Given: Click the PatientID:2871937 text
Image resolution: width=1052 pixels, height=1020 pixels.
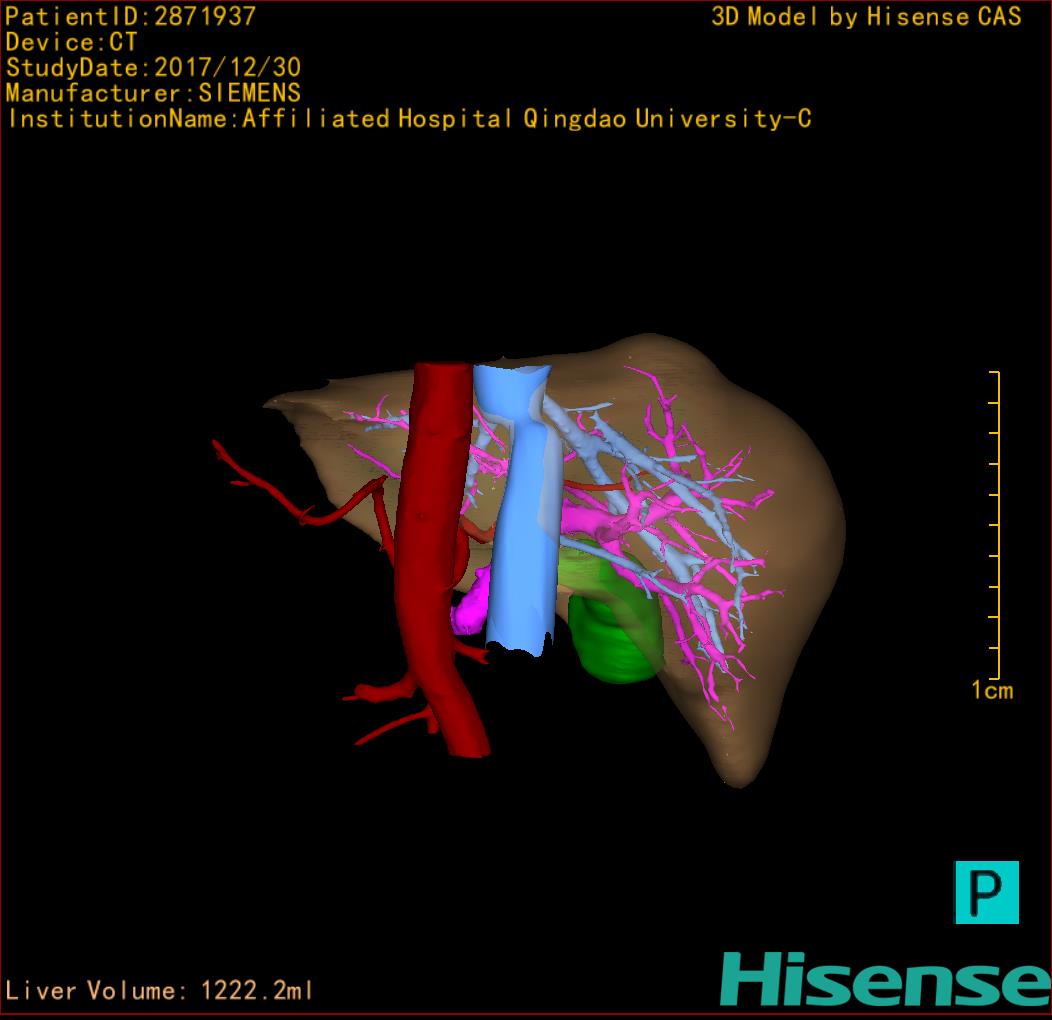Looking at the screenshot, I should pyautogui.click(x=131, y=17).
